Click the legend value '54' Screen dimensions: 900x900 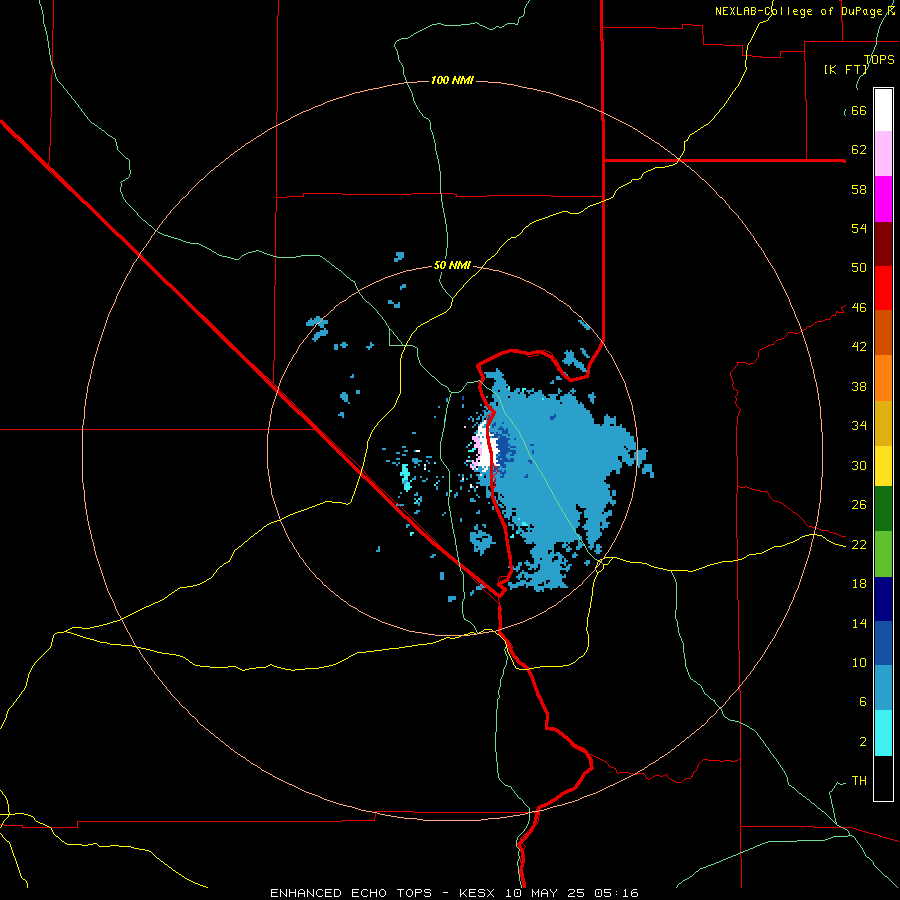pos(859,228)
